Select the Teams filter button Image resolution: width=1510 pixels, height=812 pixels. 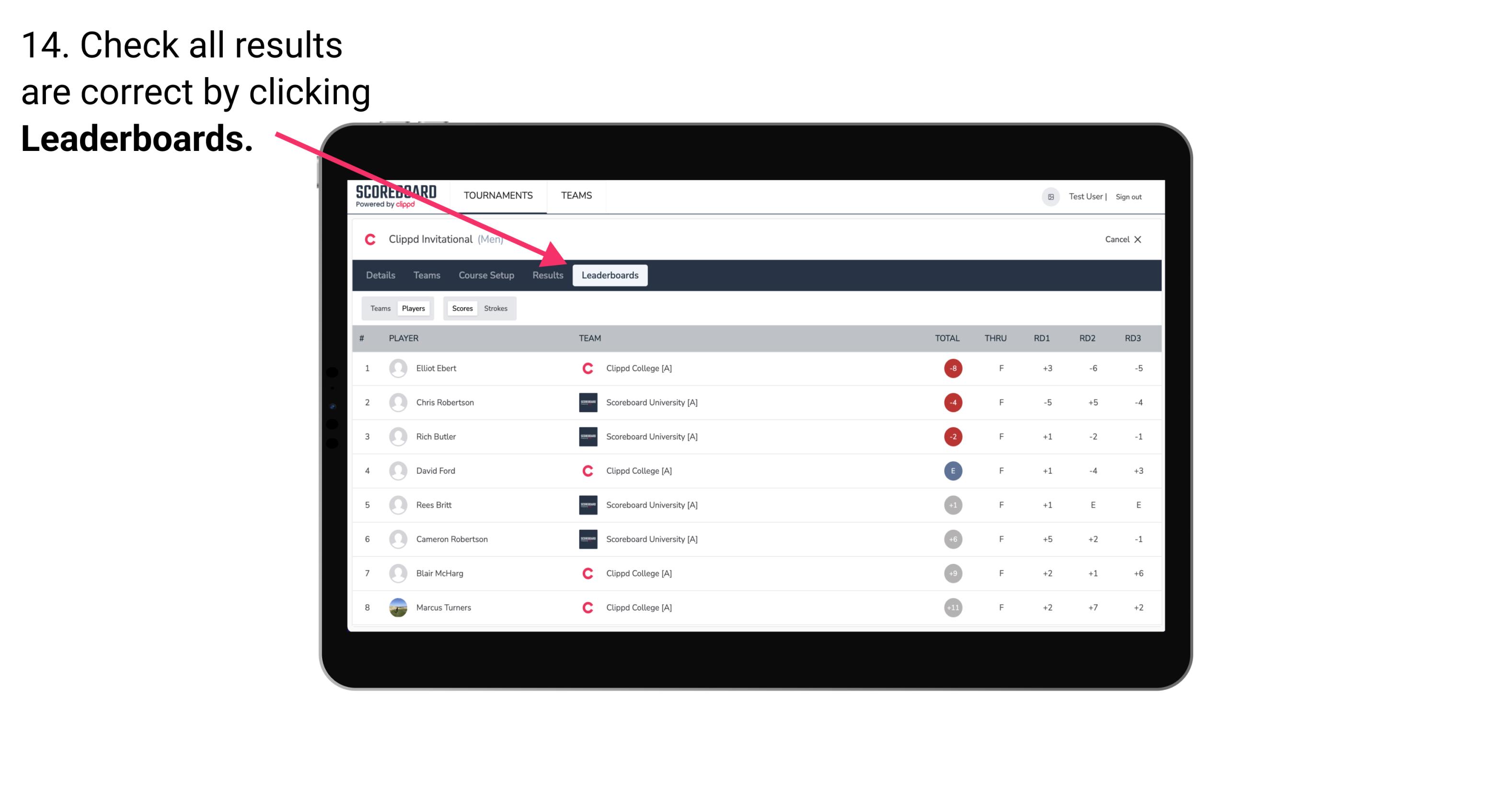tap(379, 308)
